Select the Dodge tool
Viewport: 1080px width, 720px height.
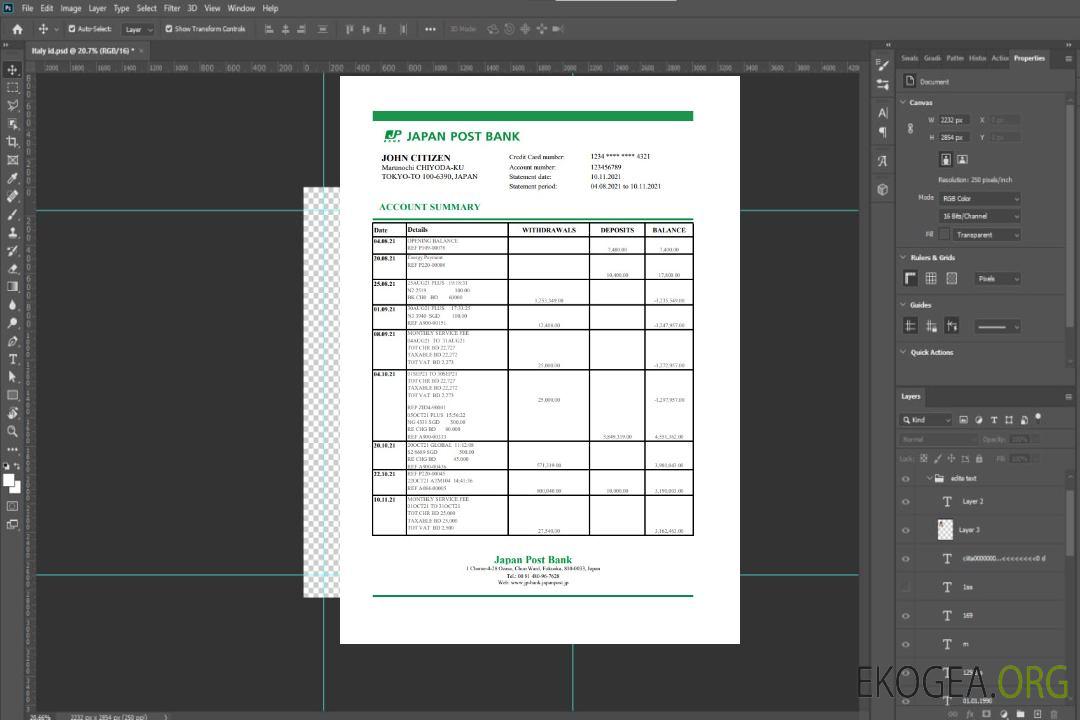12,322
